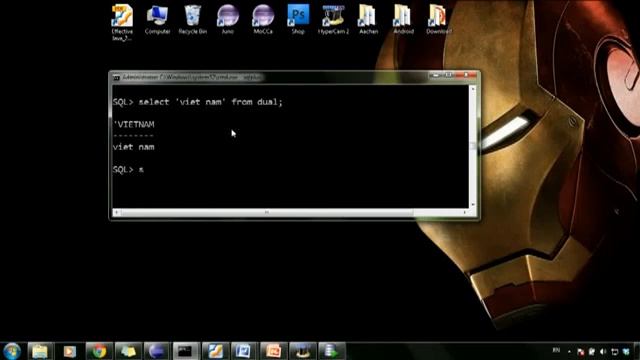Open the EN language bar selector
The width and height of the screenshot is (640, 360).
556,350
